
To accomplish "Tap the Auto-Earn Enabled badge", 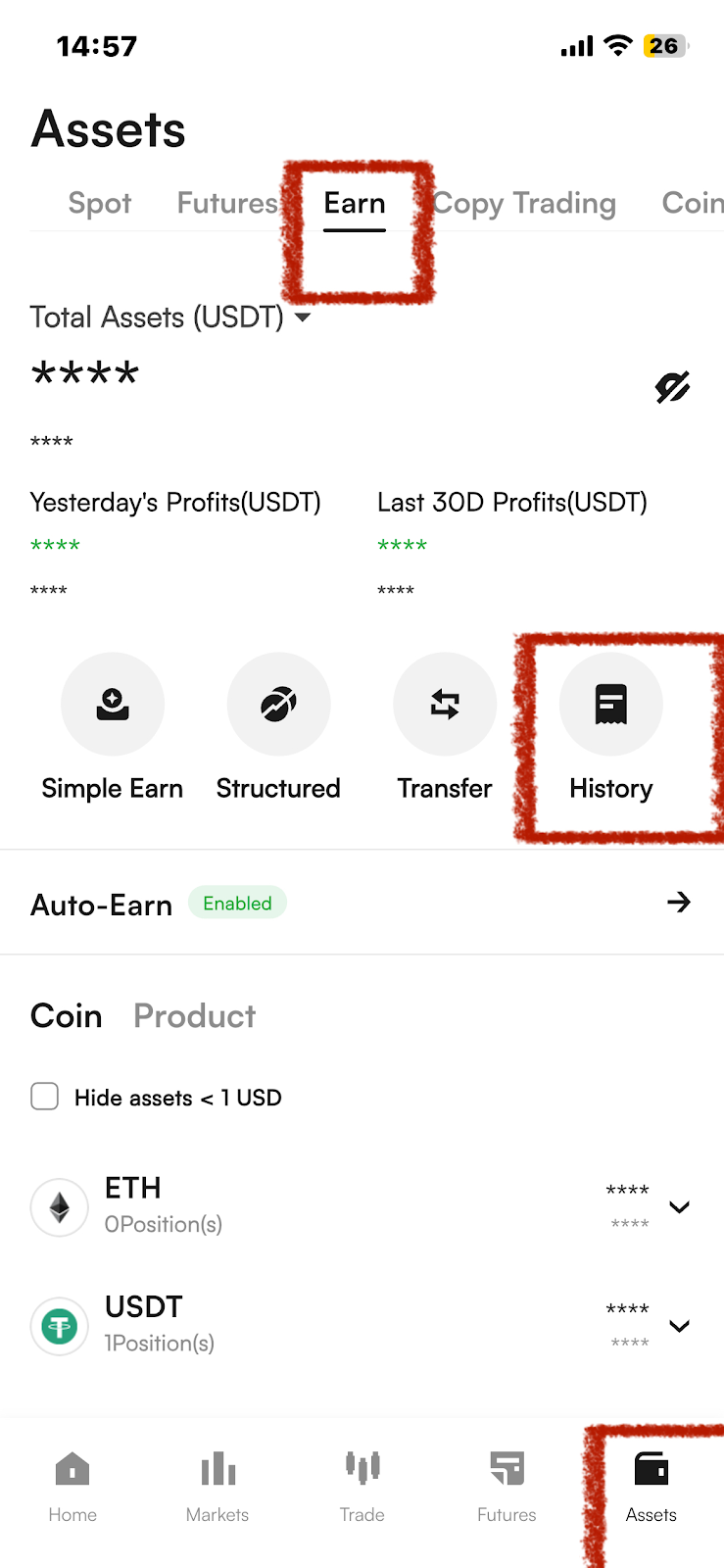I will [x=237, y=904].
